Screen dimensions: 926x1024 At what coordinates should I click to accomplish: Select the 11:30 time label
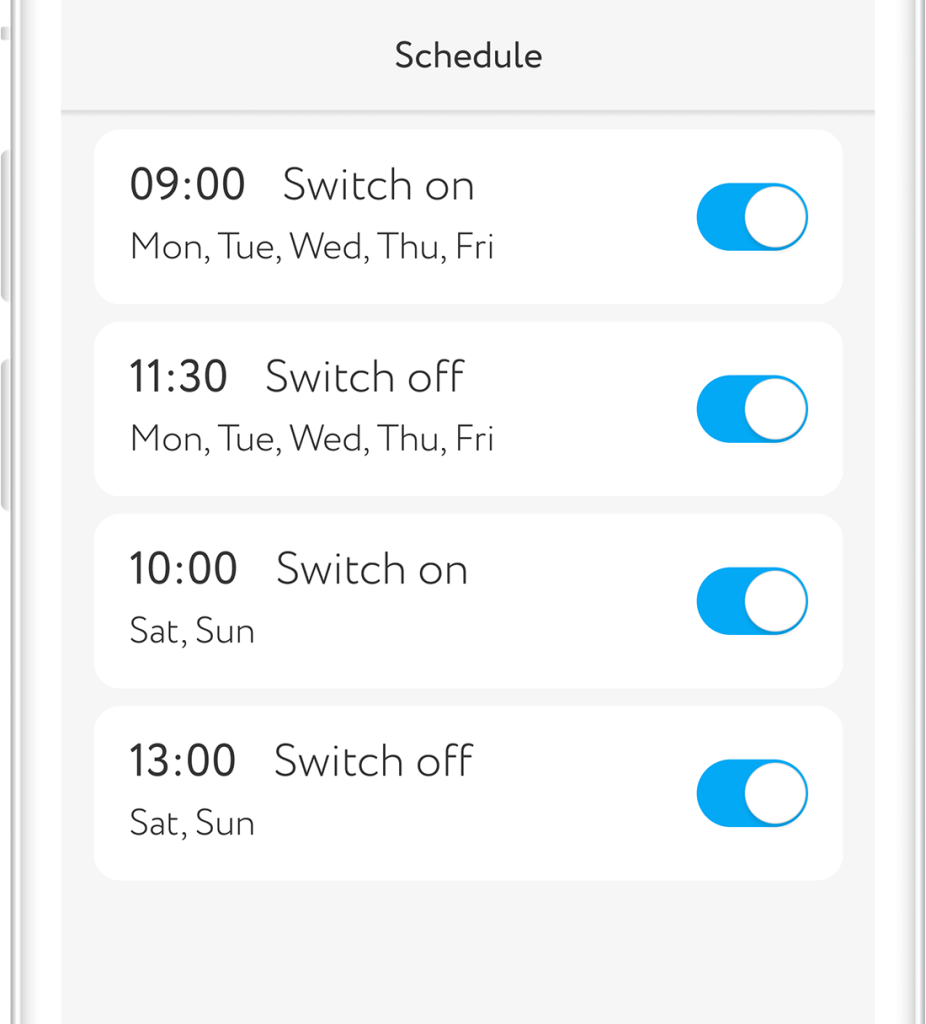(179, 378)
